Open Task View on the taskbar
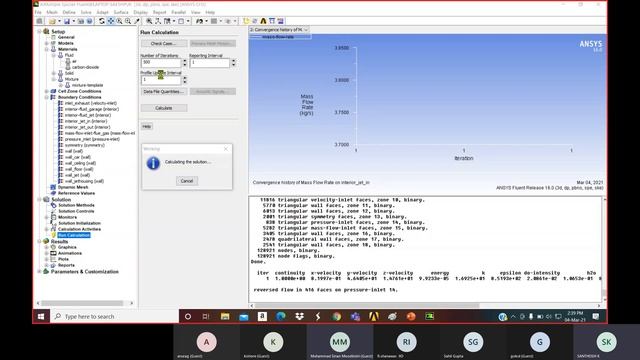Image resolution: width=640 pixels, height=360 pixels. [206, 316]
